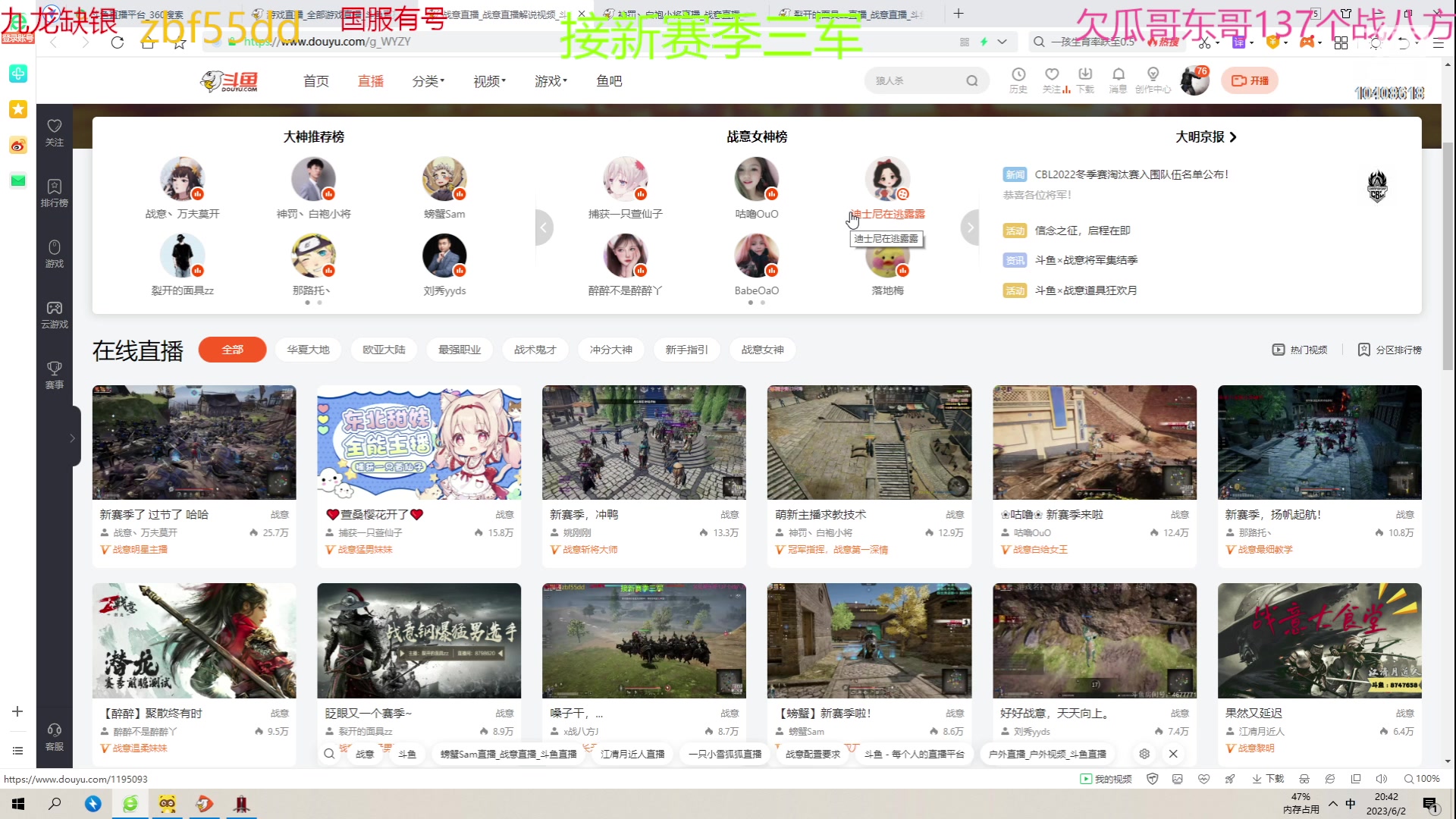Viewport: 1456px width, 819px height.
Task: Advance the 大神推荐榜 carousel with right arrow
Action: (x=970, y=227)
